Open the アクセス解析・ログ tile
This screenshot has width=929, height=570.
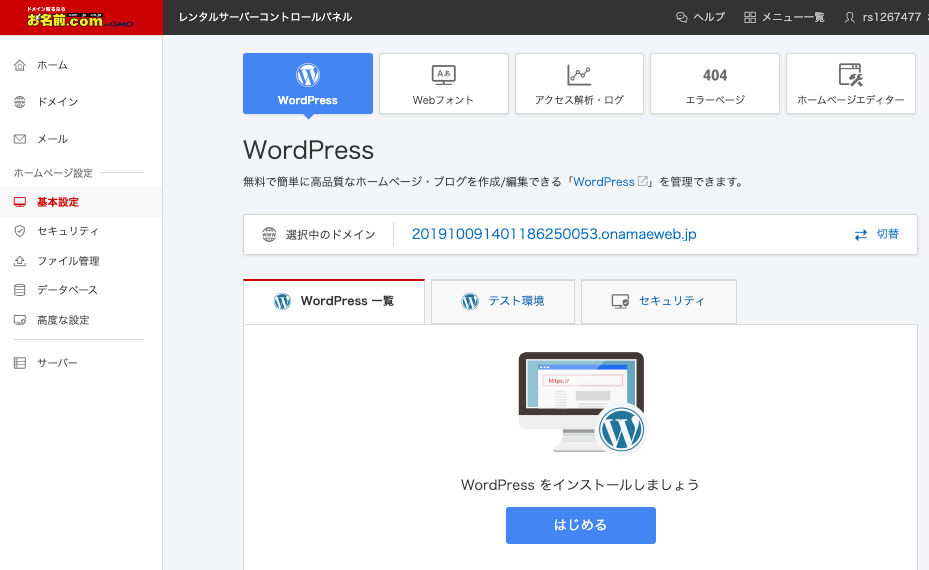pyautogui.click(x=579, y=84)
